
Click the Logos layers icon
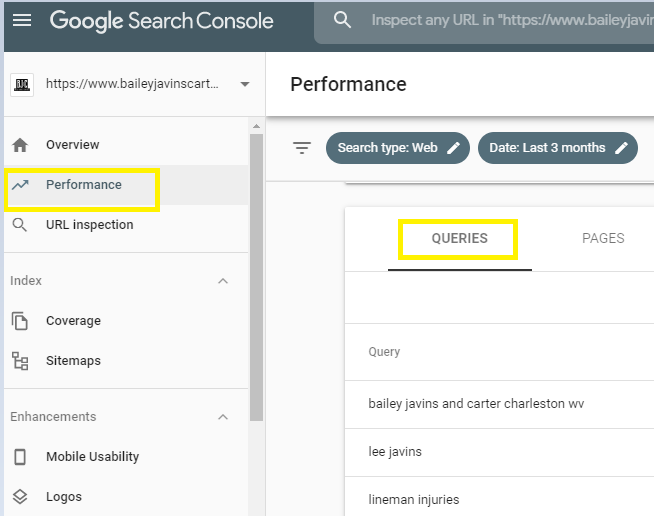20,497
